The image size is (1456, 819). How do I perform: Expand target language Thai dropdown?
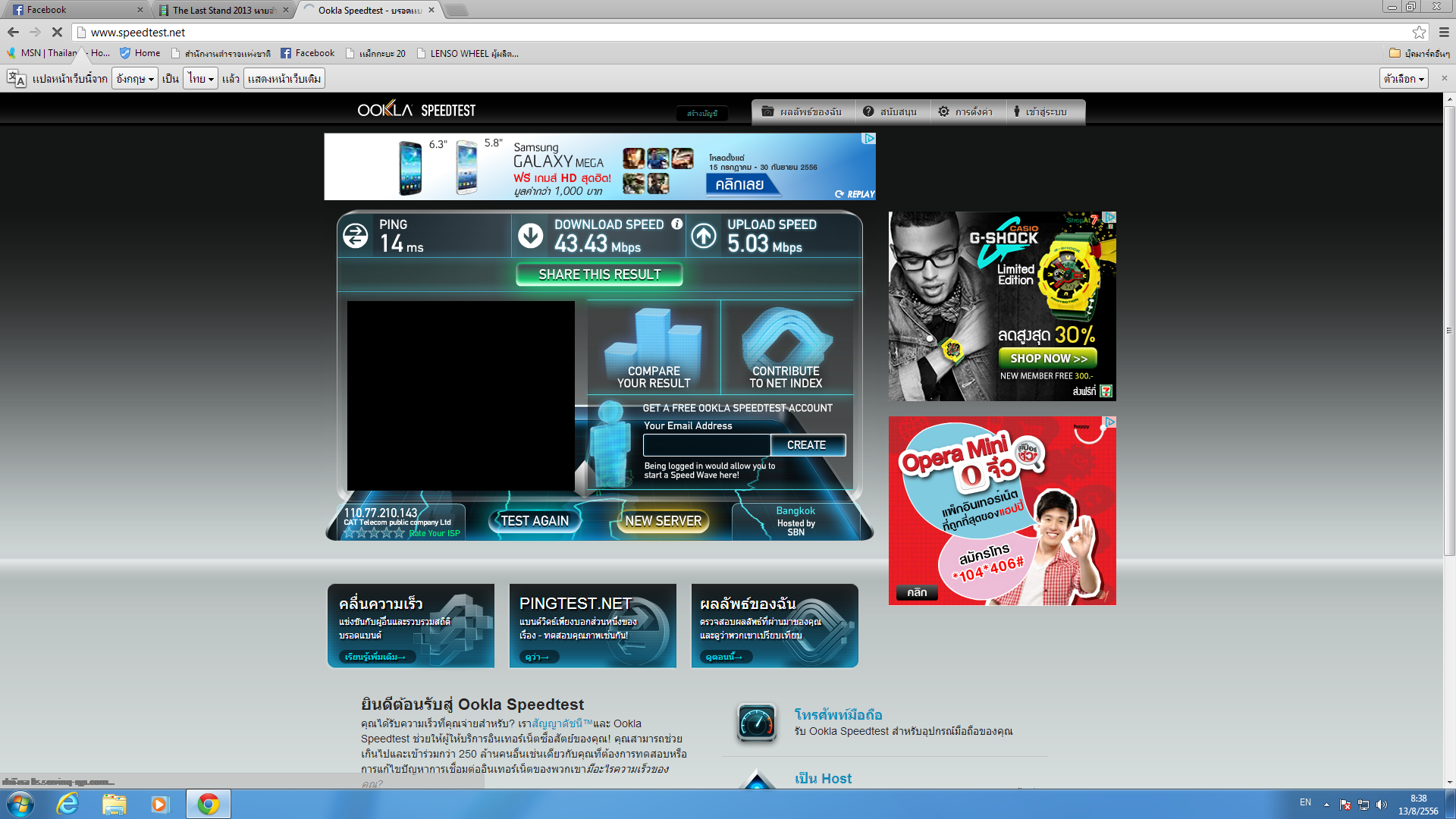point(202,79)
